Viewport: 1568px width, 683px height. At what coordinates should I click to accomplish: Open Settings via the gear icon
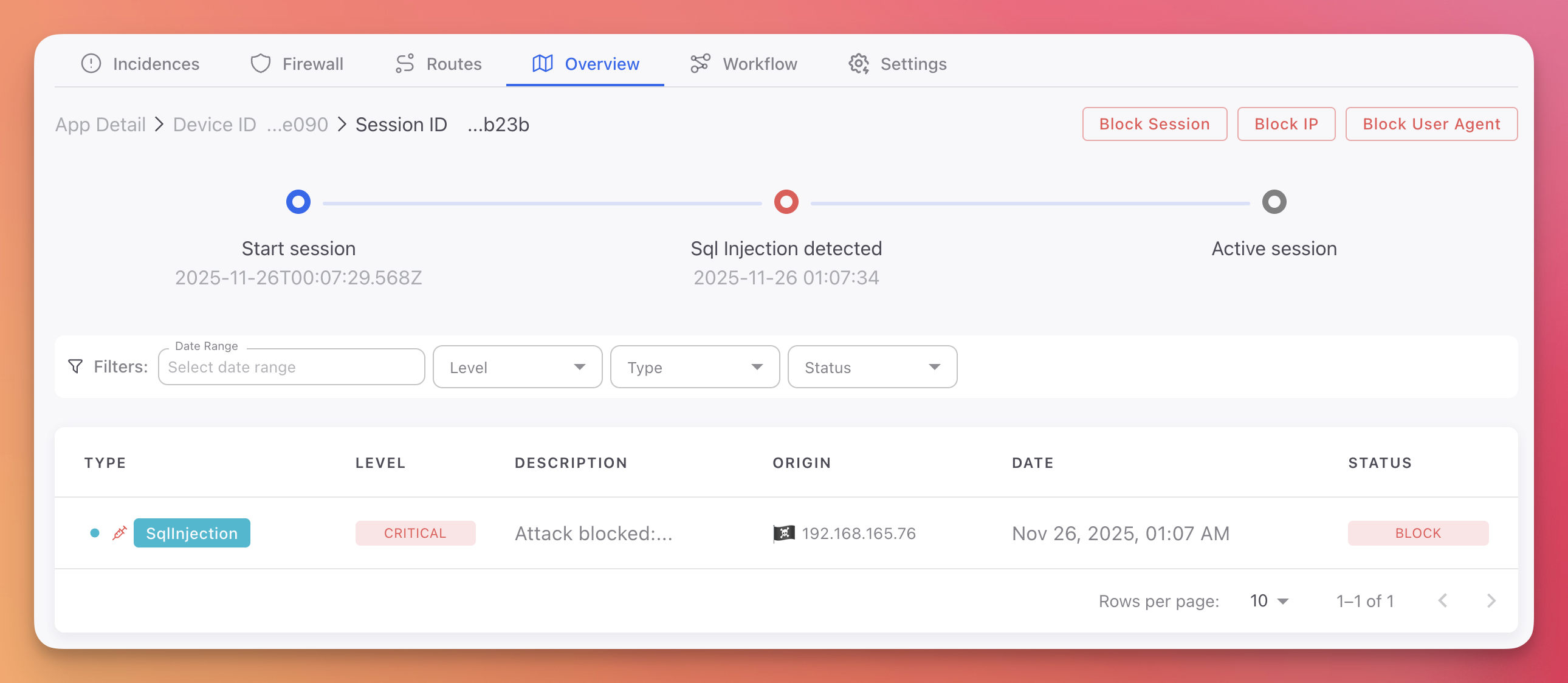pyautogui.click(x=858, y=63)
